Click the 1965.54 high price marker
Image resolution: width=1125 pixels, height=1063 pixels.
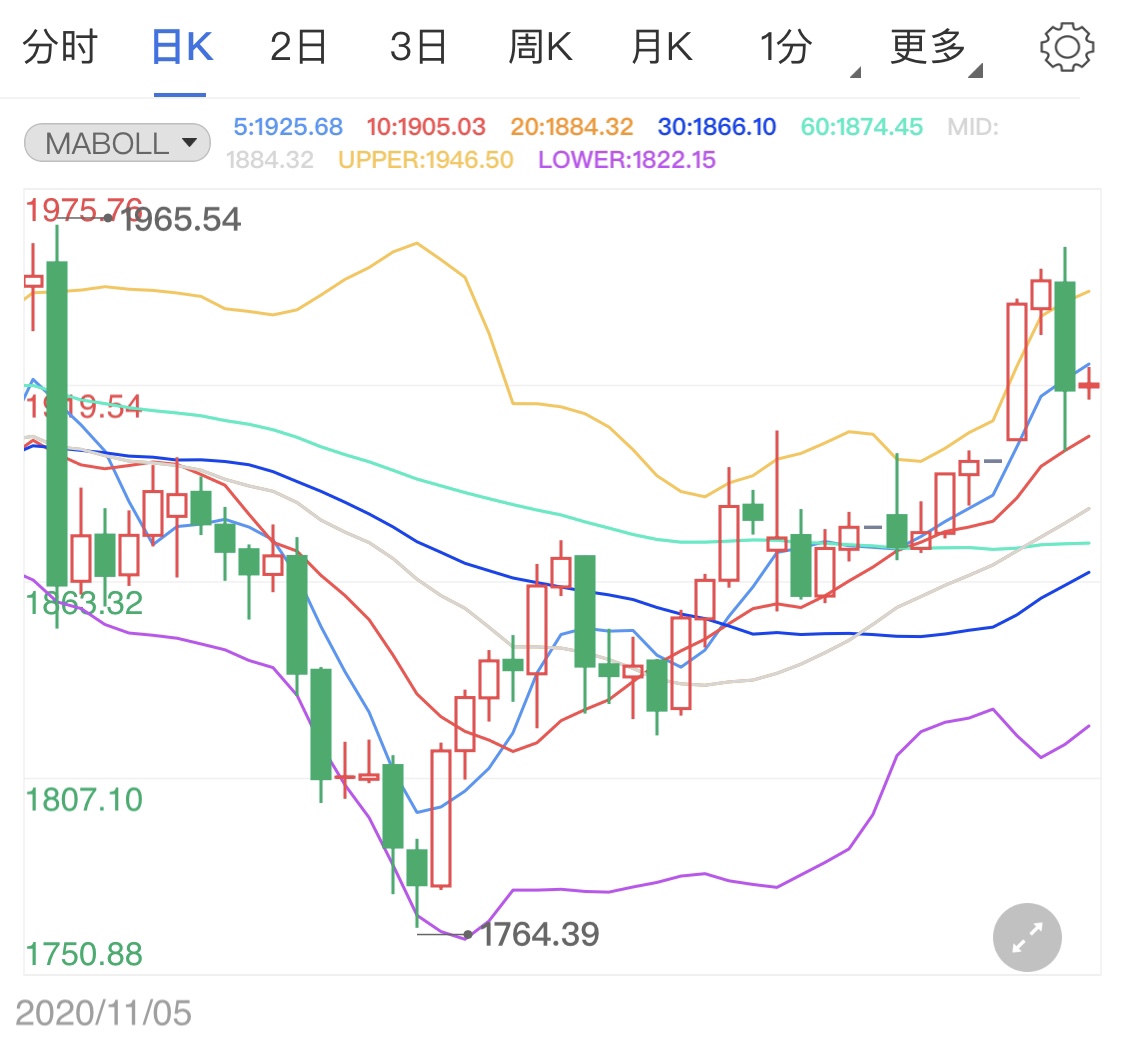click(182, 219)
